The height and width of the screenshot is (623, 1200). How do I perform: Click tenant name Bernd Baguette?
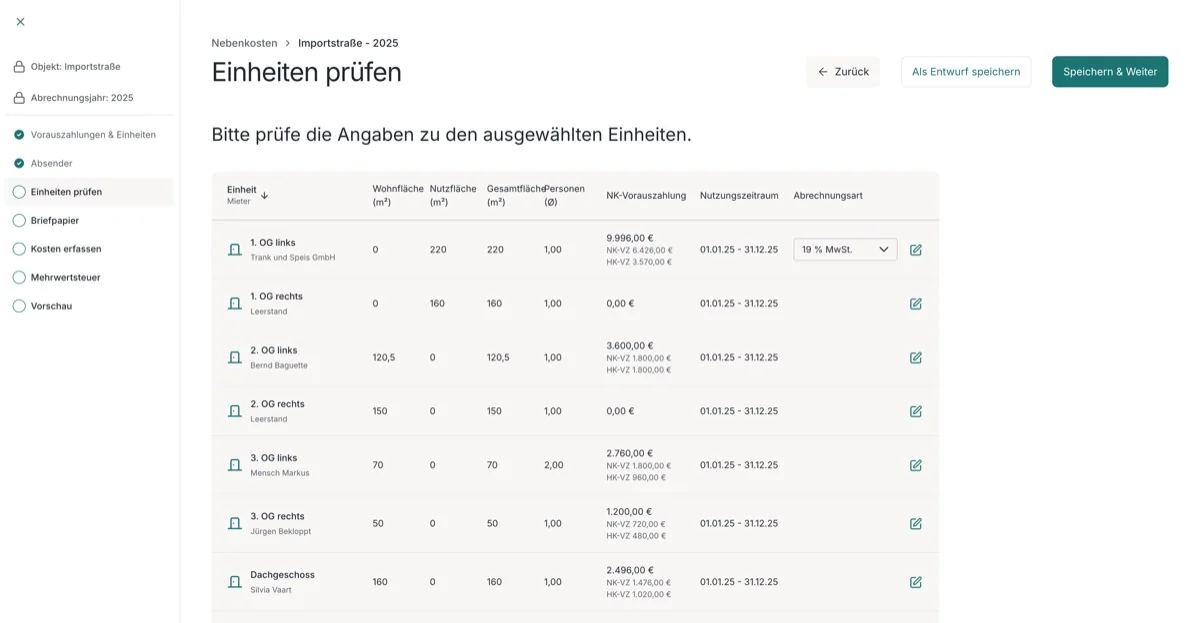click(279, 366)
